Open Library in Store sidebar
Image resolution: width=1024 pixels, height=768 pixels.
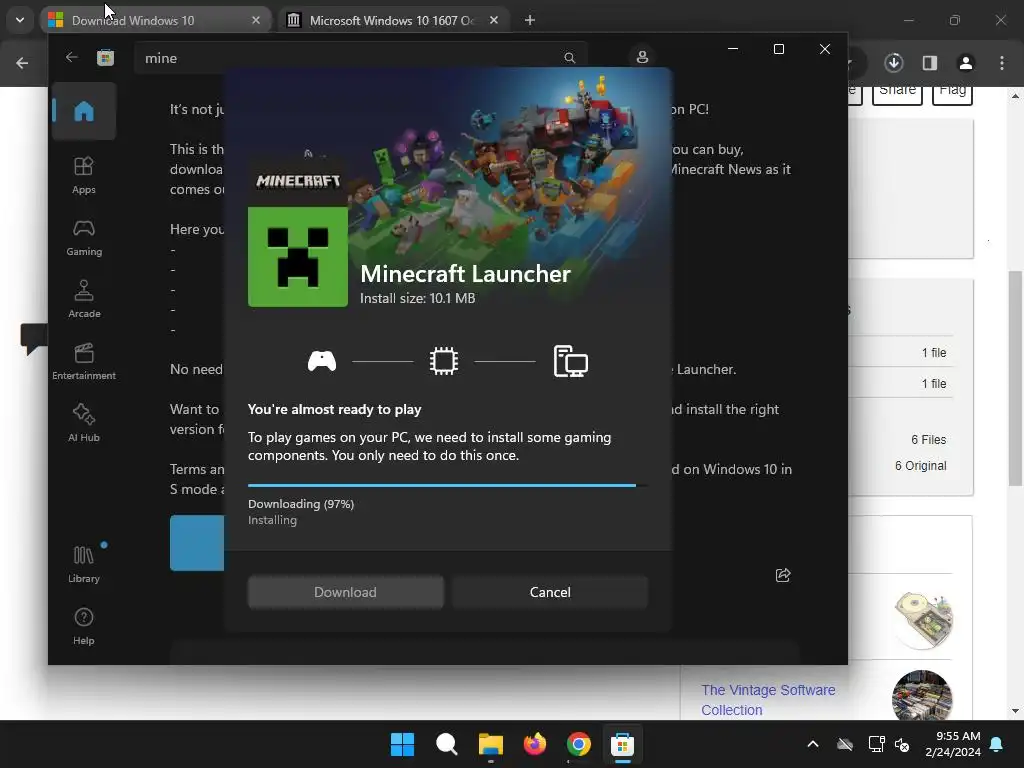[84, 564]
